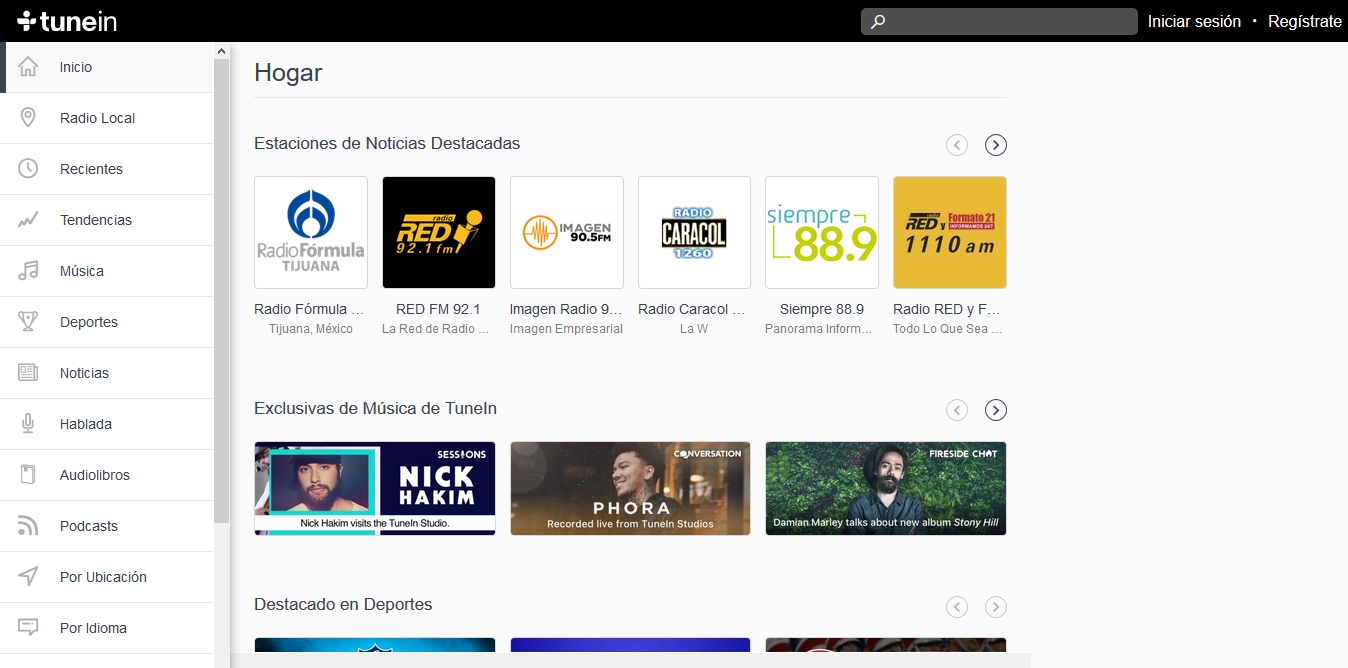The height and width of the screenshot is (668, 1348).
Task: Go to Podcasts in sidebar
Action: pyautogui.click(x=107, y=526)
